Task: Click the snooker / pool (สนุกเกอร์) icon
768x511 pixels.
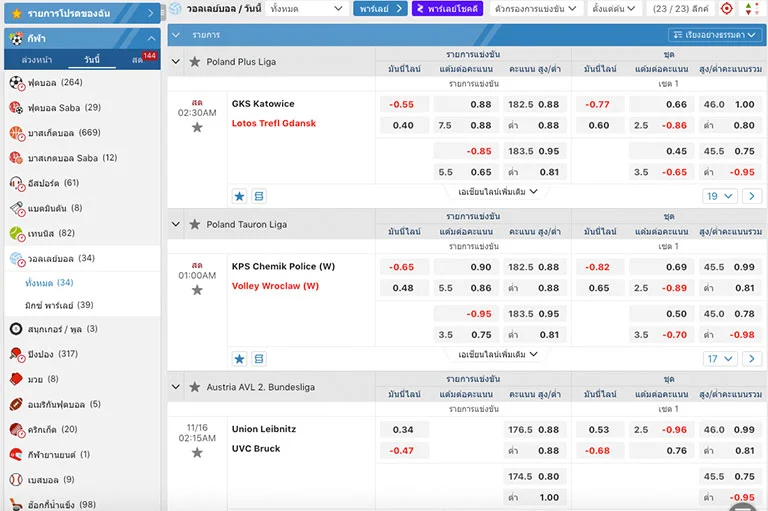Action: click(x=16, y=329)
